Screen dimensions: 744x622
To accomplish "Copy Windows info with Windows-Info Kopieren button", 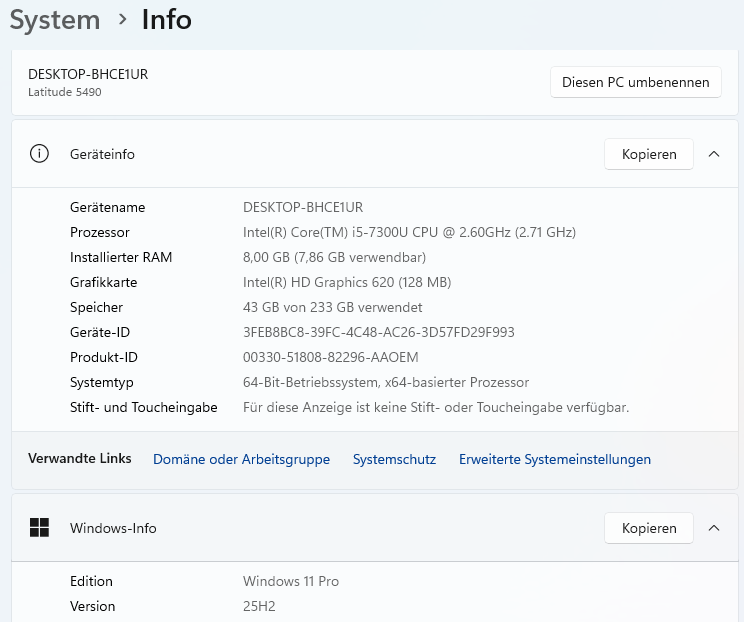I will (649, 528).
